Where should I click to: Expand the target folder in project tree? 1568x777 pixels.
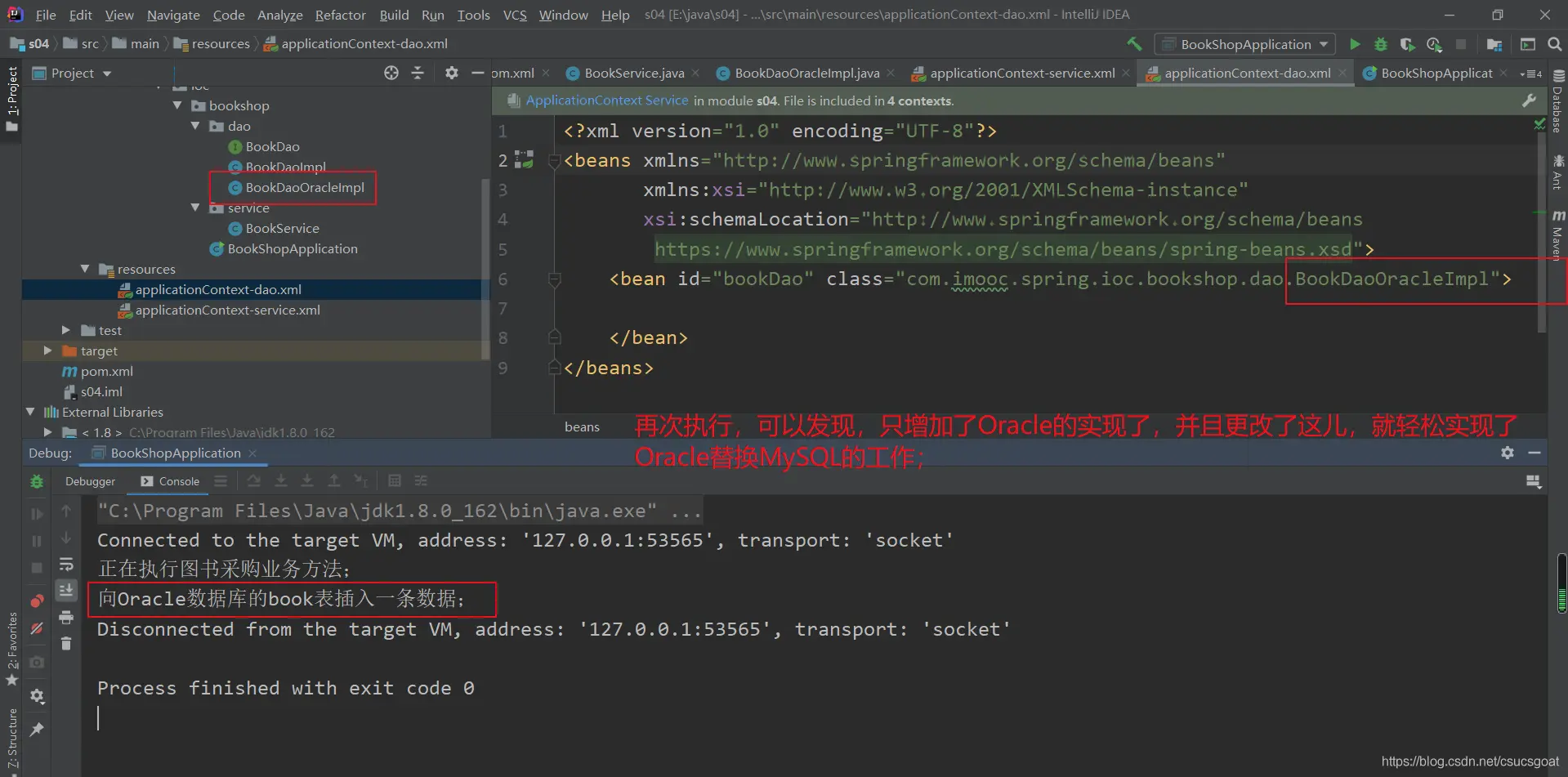coord(47,351)
